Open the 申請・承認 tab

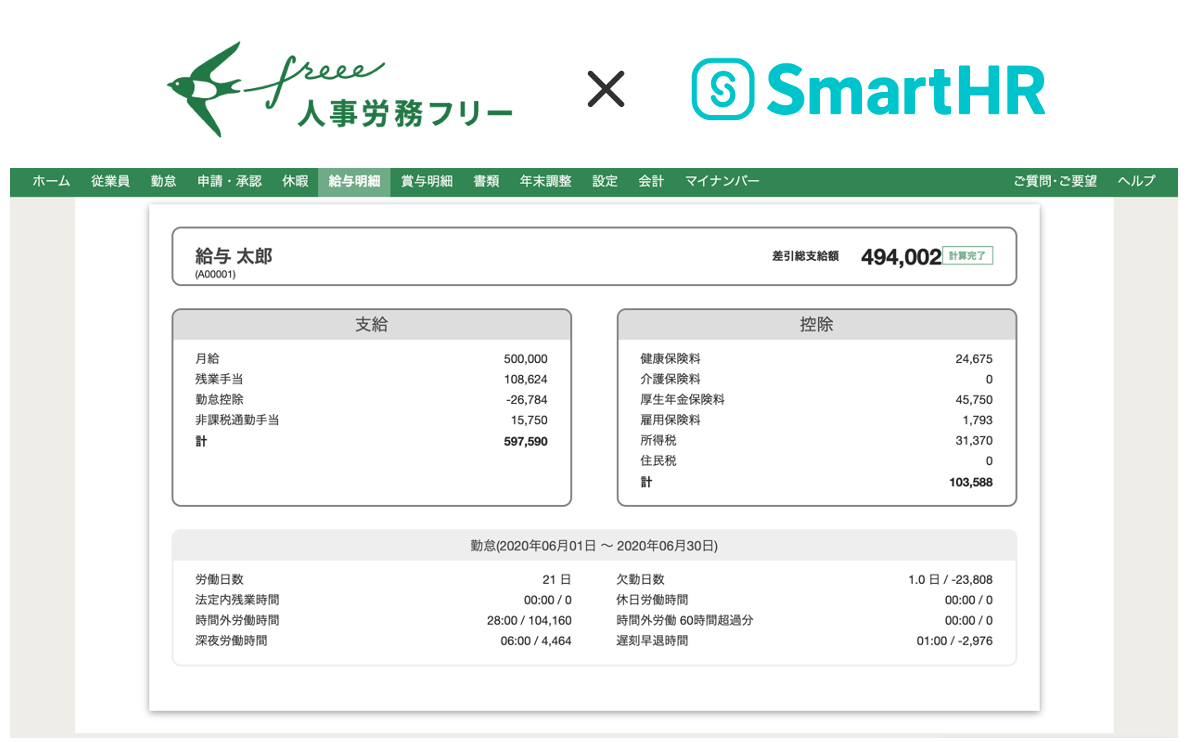[229, 182]
